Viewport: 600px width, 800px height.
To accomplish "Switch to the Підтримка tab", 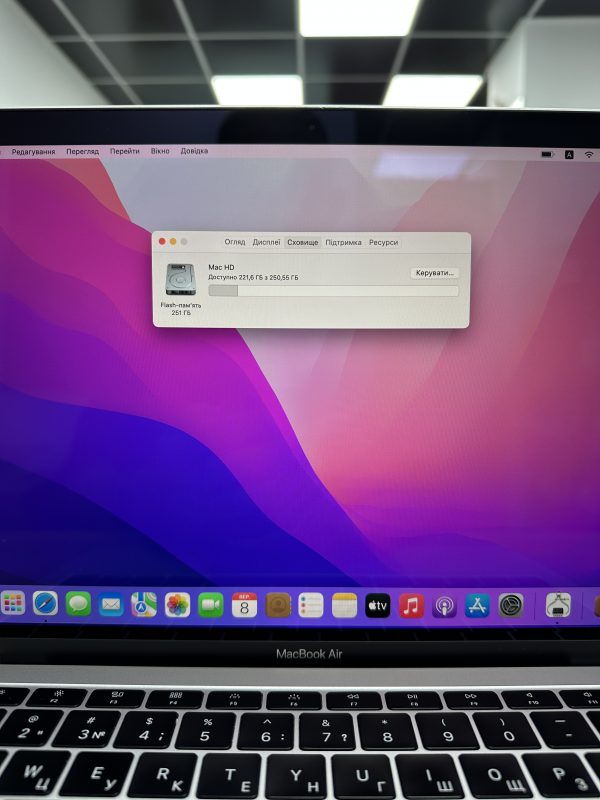I will (343, 242).
